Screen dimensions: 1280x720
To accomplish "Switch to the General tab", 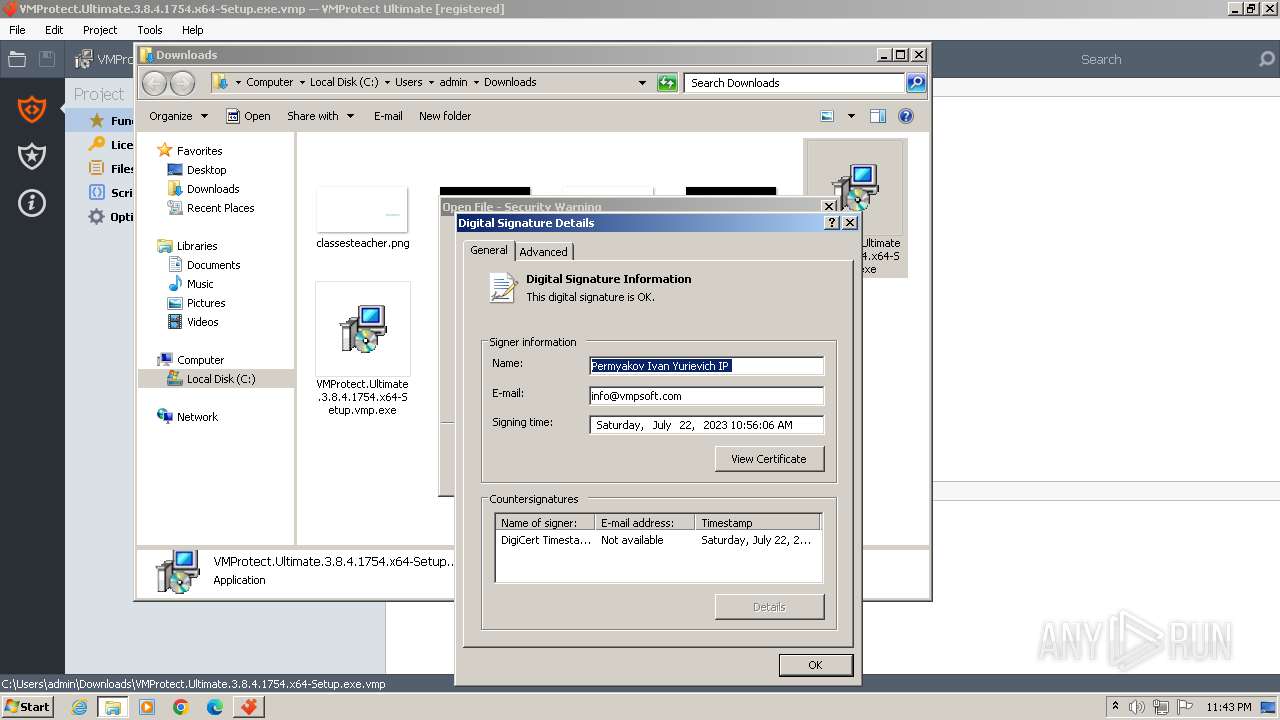I will point(489,250).
